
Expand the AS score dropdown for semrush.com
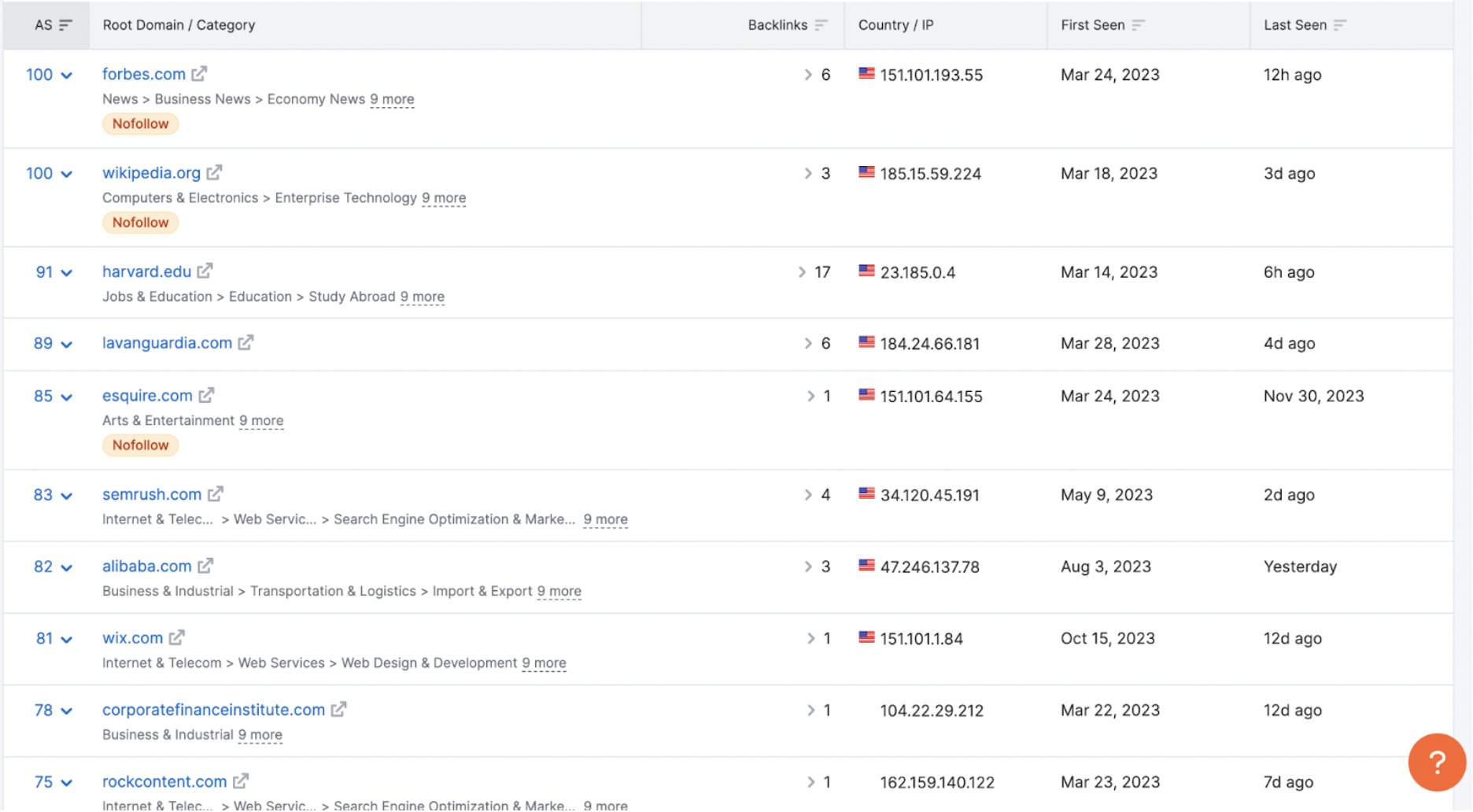[x=66, y=496]
